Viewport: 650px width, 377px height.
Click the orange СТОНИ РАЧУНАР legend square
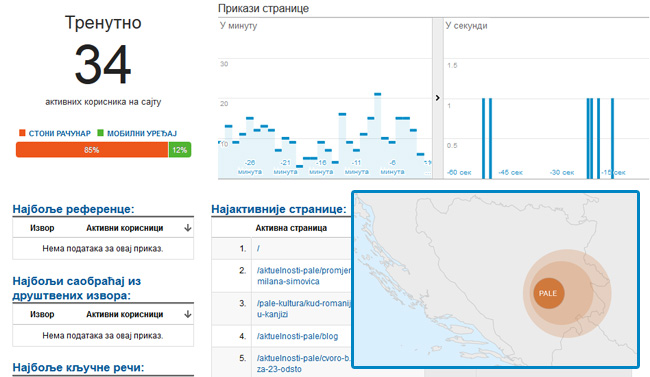[22, 133]
